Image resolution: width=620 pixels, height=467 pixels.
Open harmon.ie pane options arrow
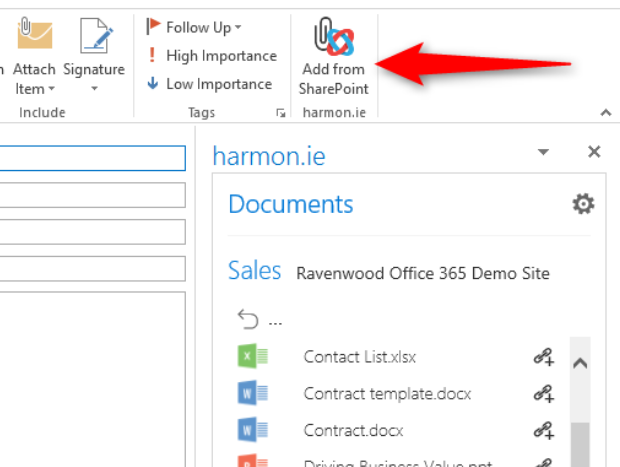[x=543, y=153]
